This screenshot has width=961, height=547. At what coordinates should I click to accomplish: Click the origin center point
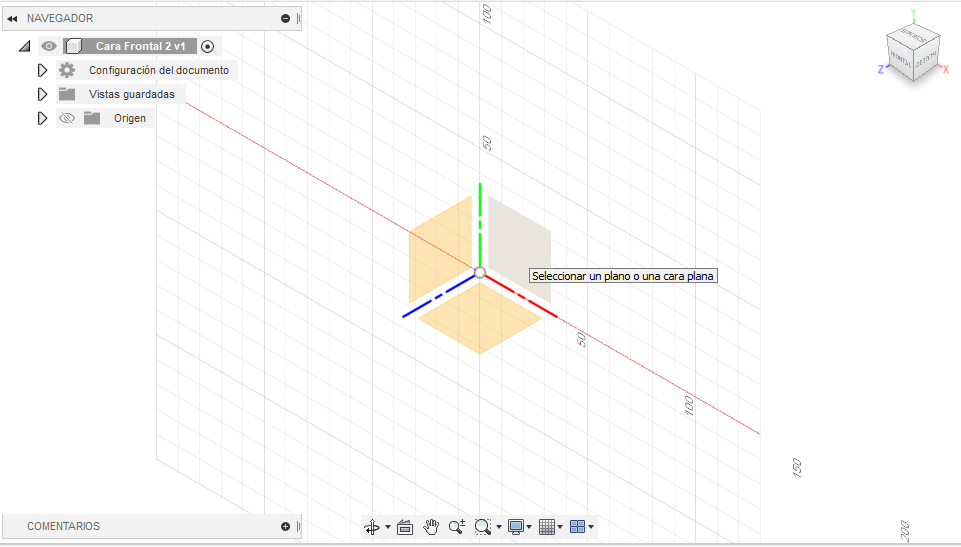click(x=480, y=273)
